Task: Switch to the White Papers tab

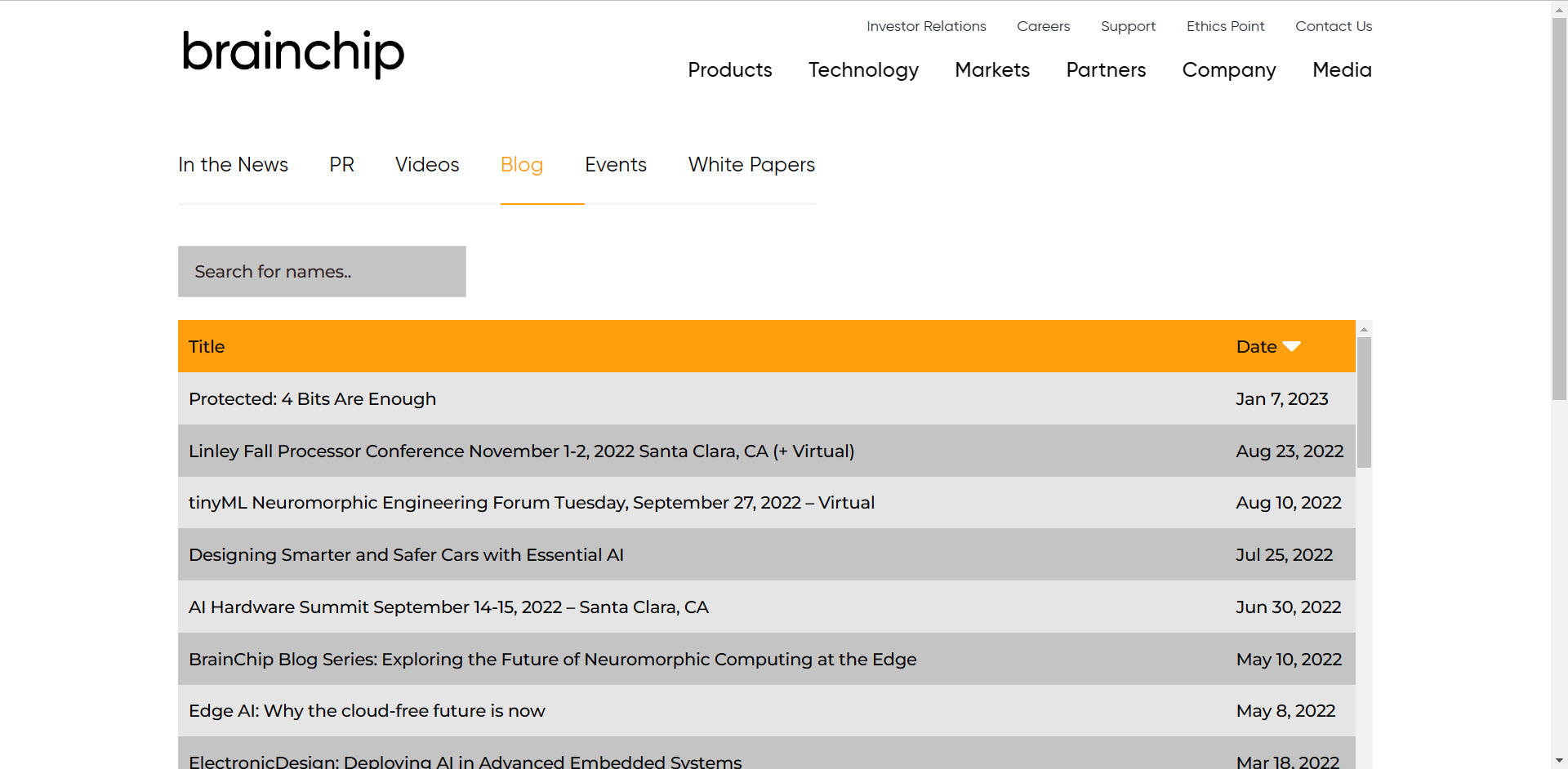Action: pyautogui.click(x=751, y=165)
